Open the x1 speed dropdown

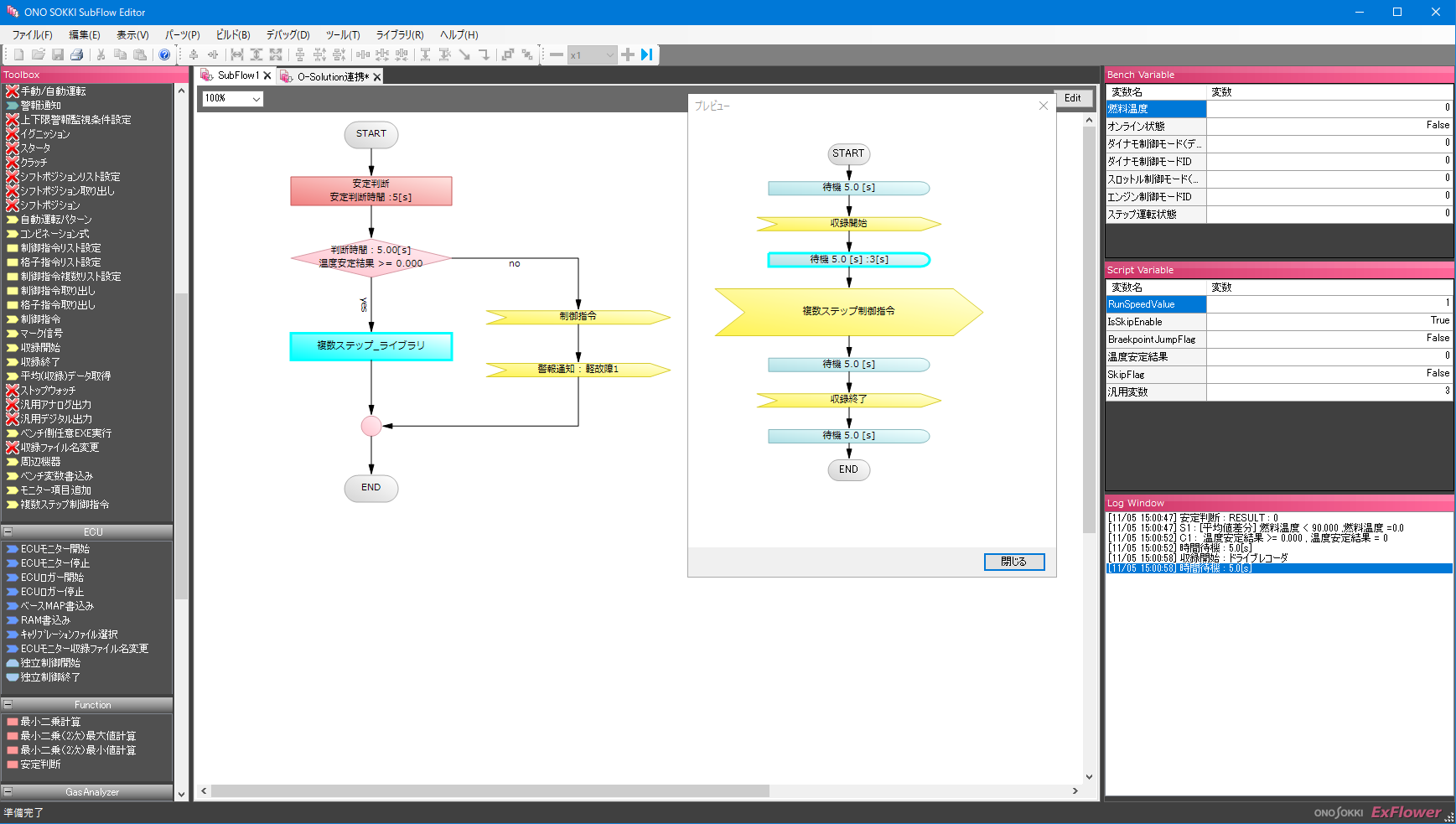coord(609,55)
